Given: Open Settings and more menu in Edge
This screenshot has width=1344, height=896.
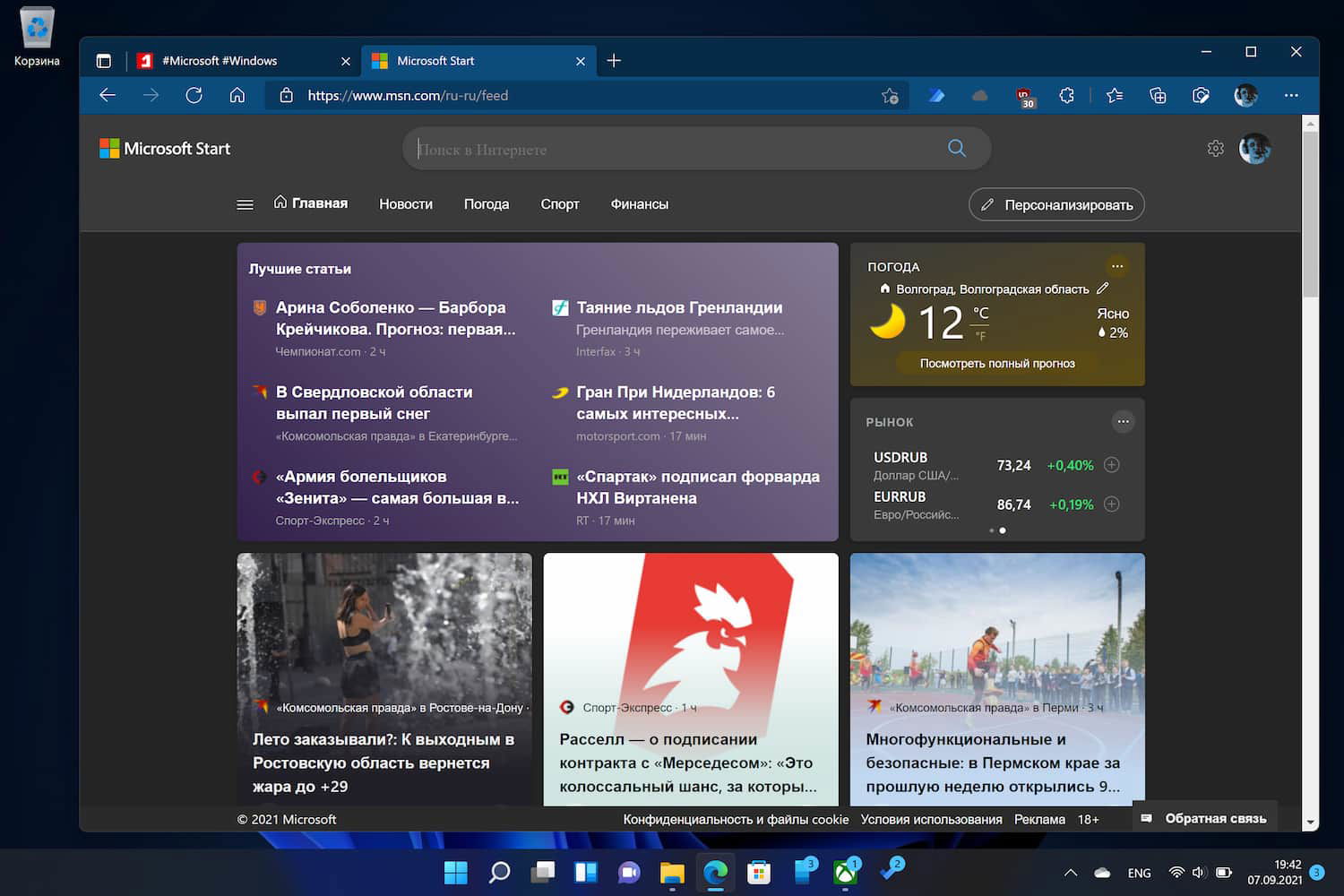Looking at the screenshot, I should (1291, 96).
